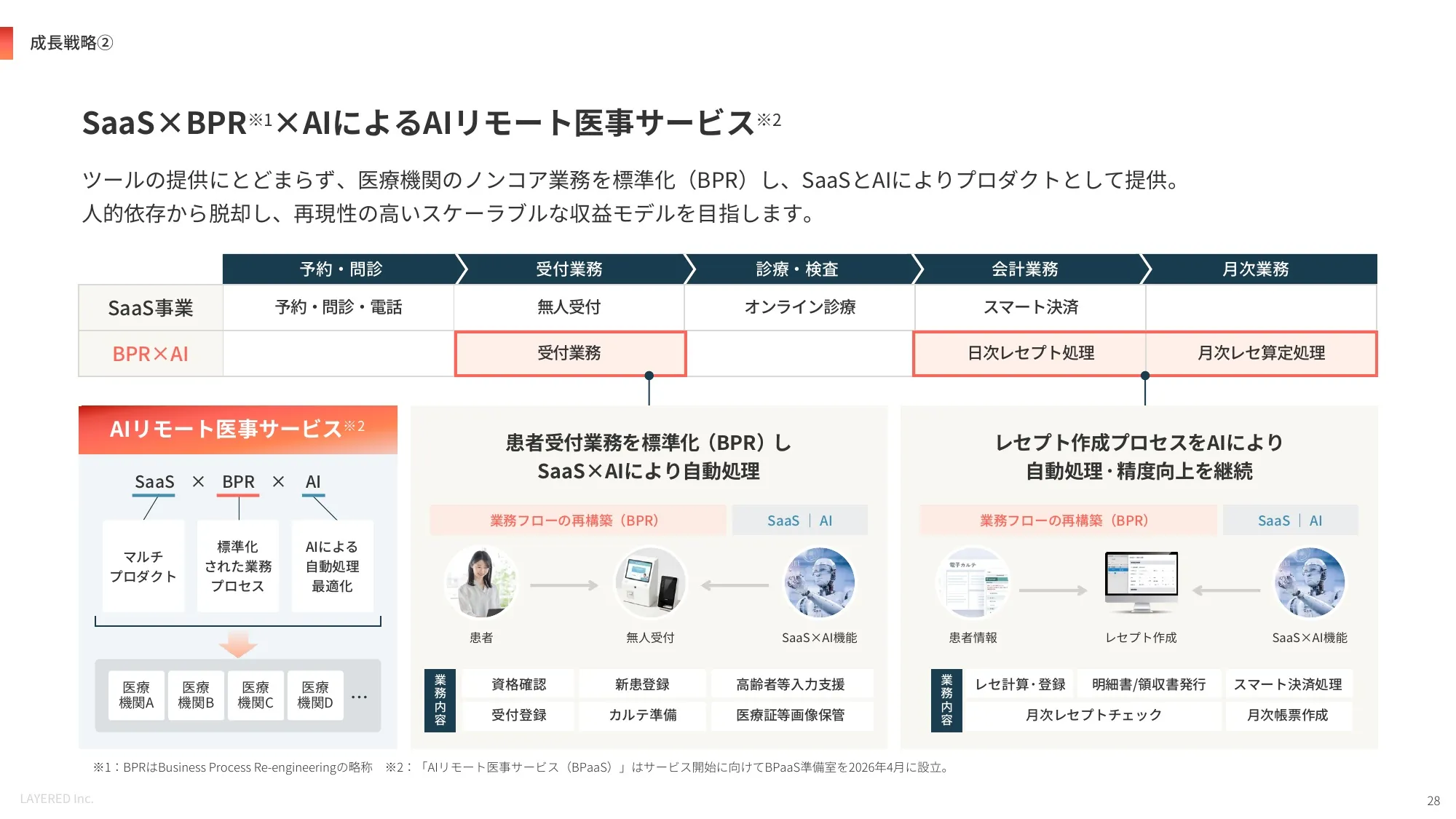This screenshot has width=1456, height=819.
Task: Click the 資格確認 task box
Action: click(518, 684)
